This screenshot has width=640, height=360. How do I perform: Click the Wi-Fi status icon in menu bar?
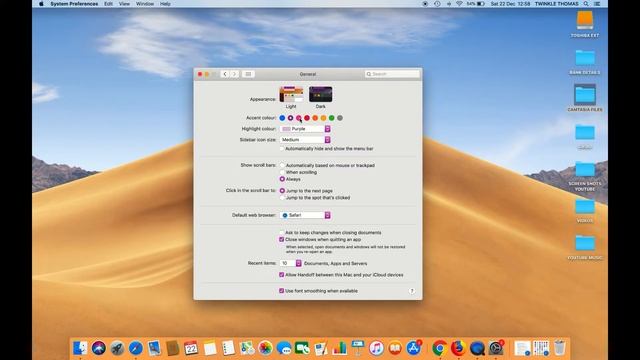coord(459,4)
